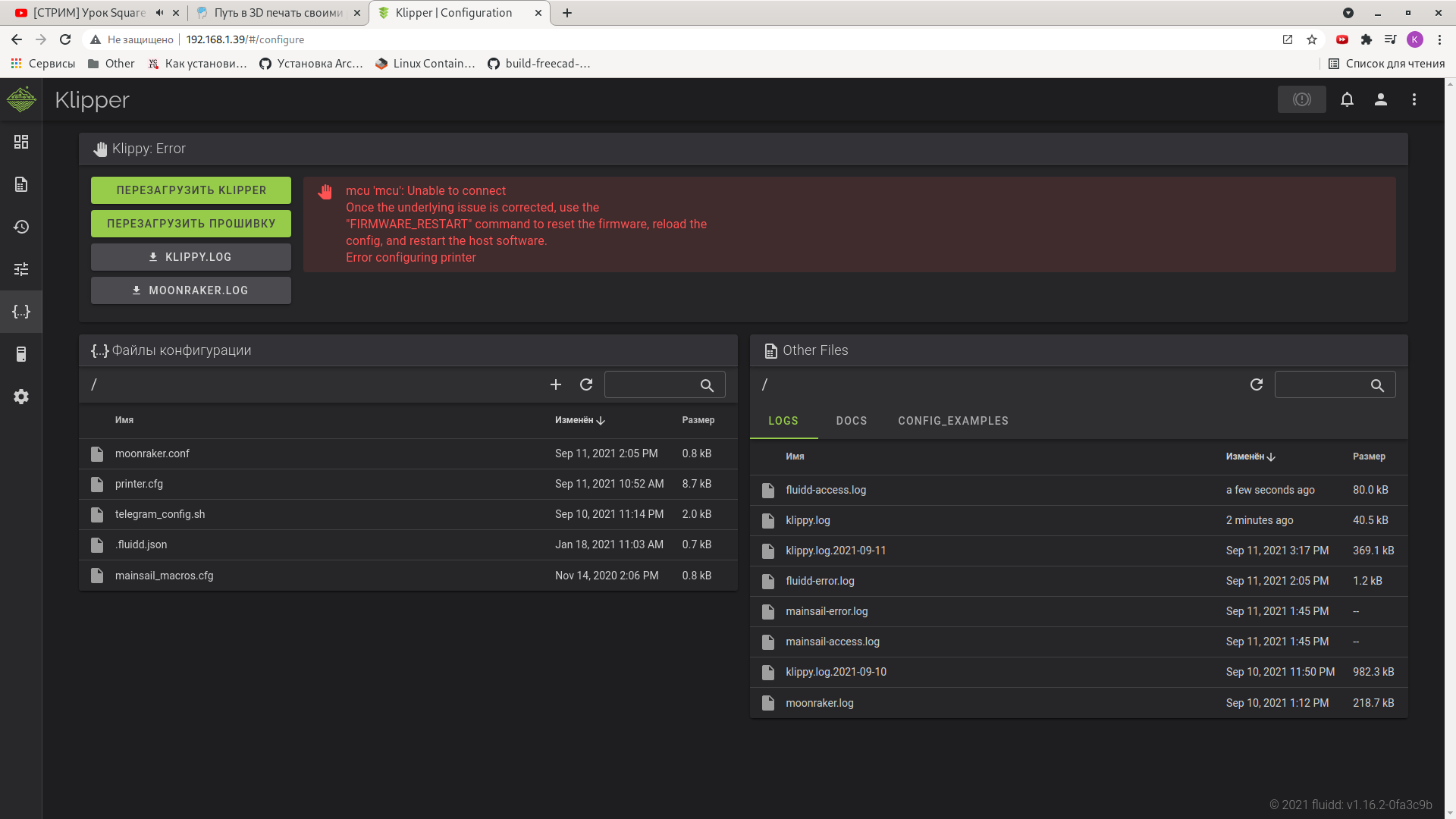Image resolution: width=1456 pixels, height=819 pixels.
Task: Open the History icon in sidebar
Action: [x=21, y=227]
